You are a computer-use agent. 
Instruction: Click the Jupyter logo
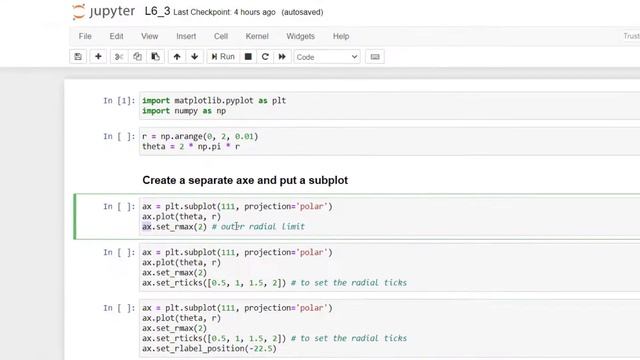103,11
